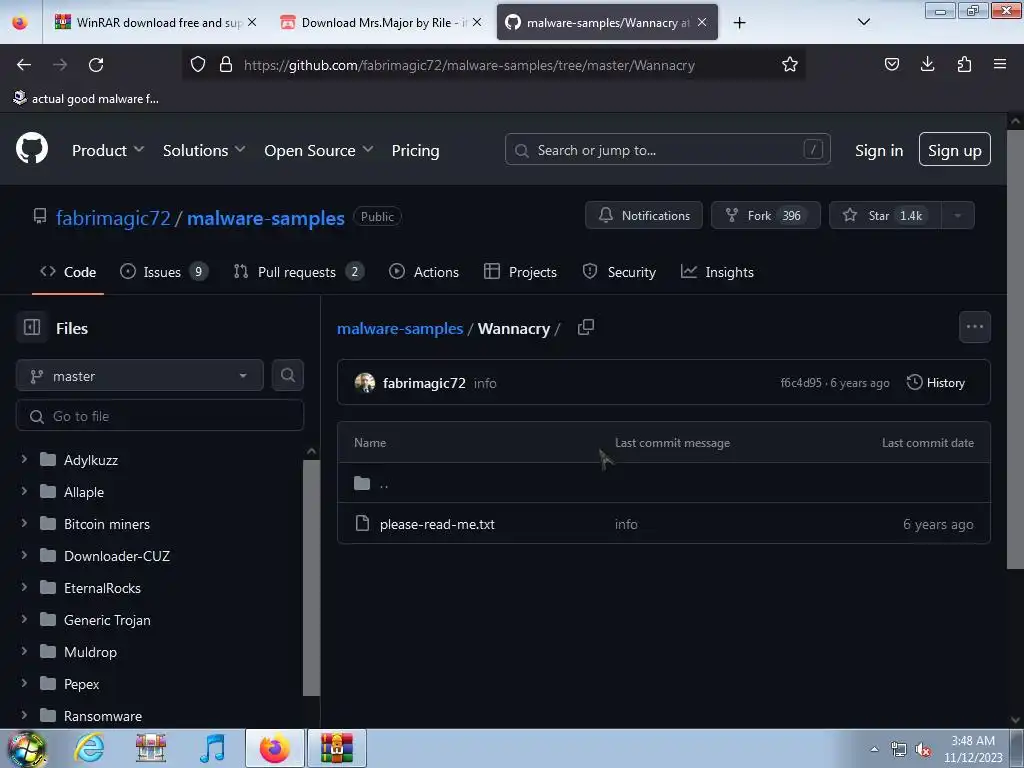Expand the EternalRocks folder
The image size is (1024, 768).
tap(24, 587)
